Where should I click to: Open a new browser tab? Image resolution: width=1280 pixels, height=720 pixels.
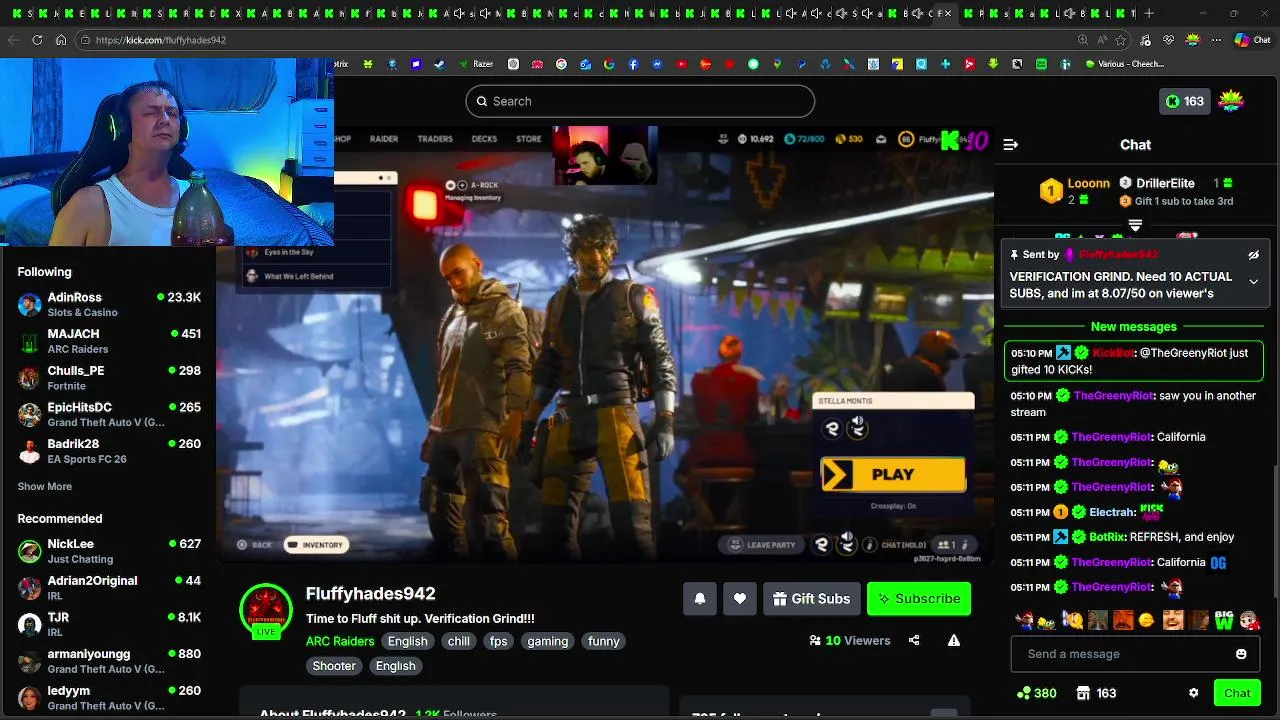pos(1149,14)
